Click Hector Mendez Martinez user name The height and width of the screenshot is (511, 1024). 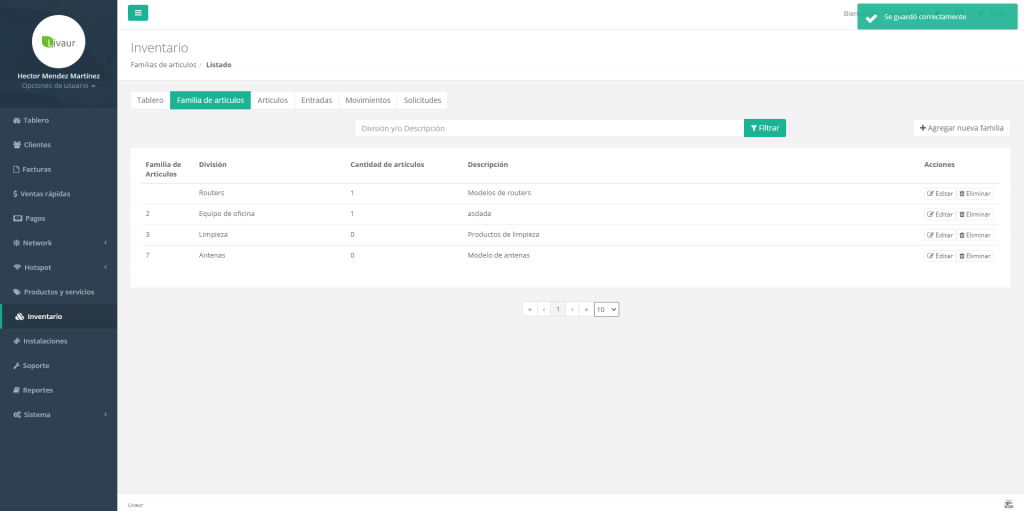(59, 76)
